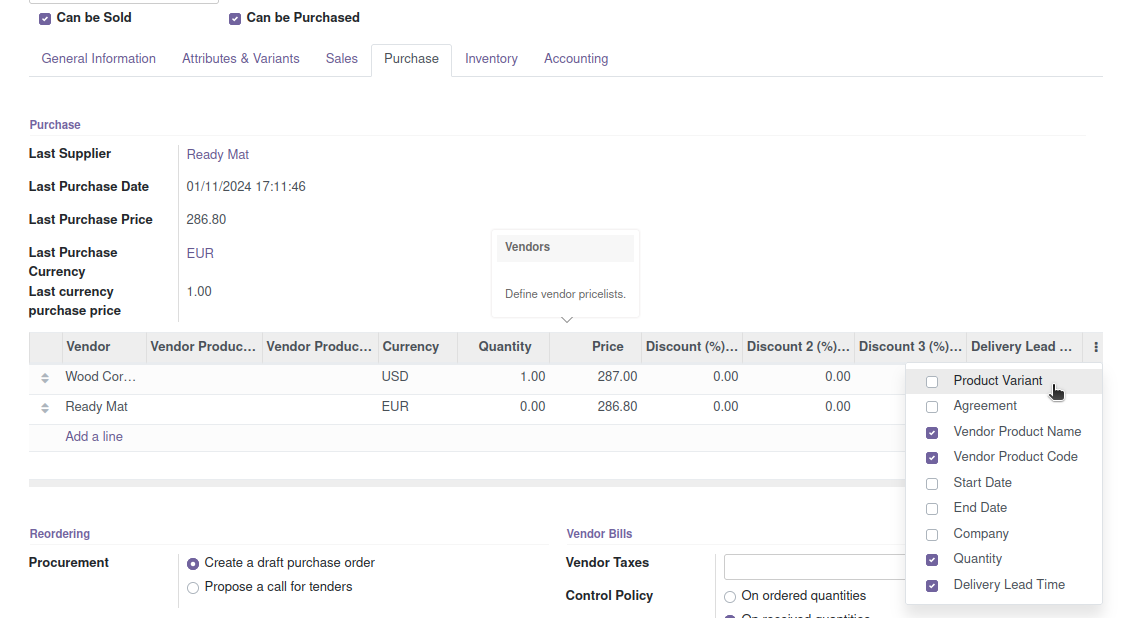This screenshot has width=1123, height=618.
Task: Choose On ordered quantities control policy
Action: point(730,597)
